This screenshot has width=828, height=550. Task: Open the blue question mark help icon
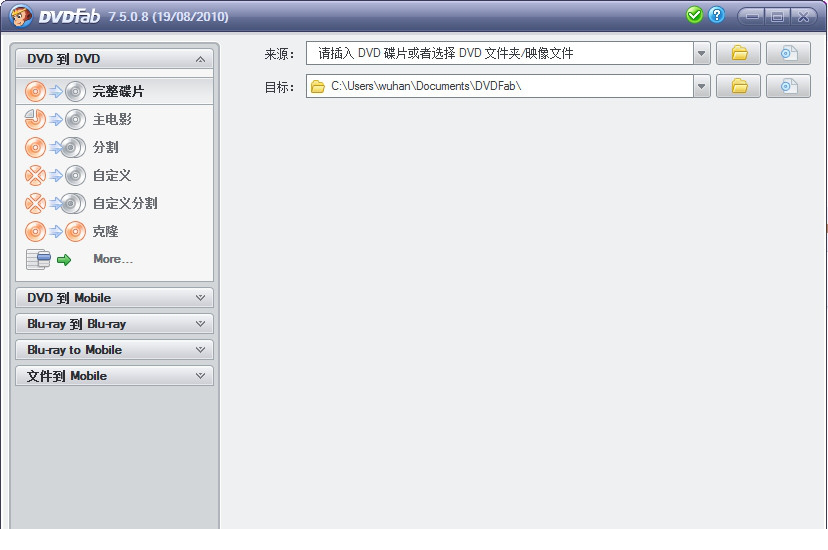point(717,15)
